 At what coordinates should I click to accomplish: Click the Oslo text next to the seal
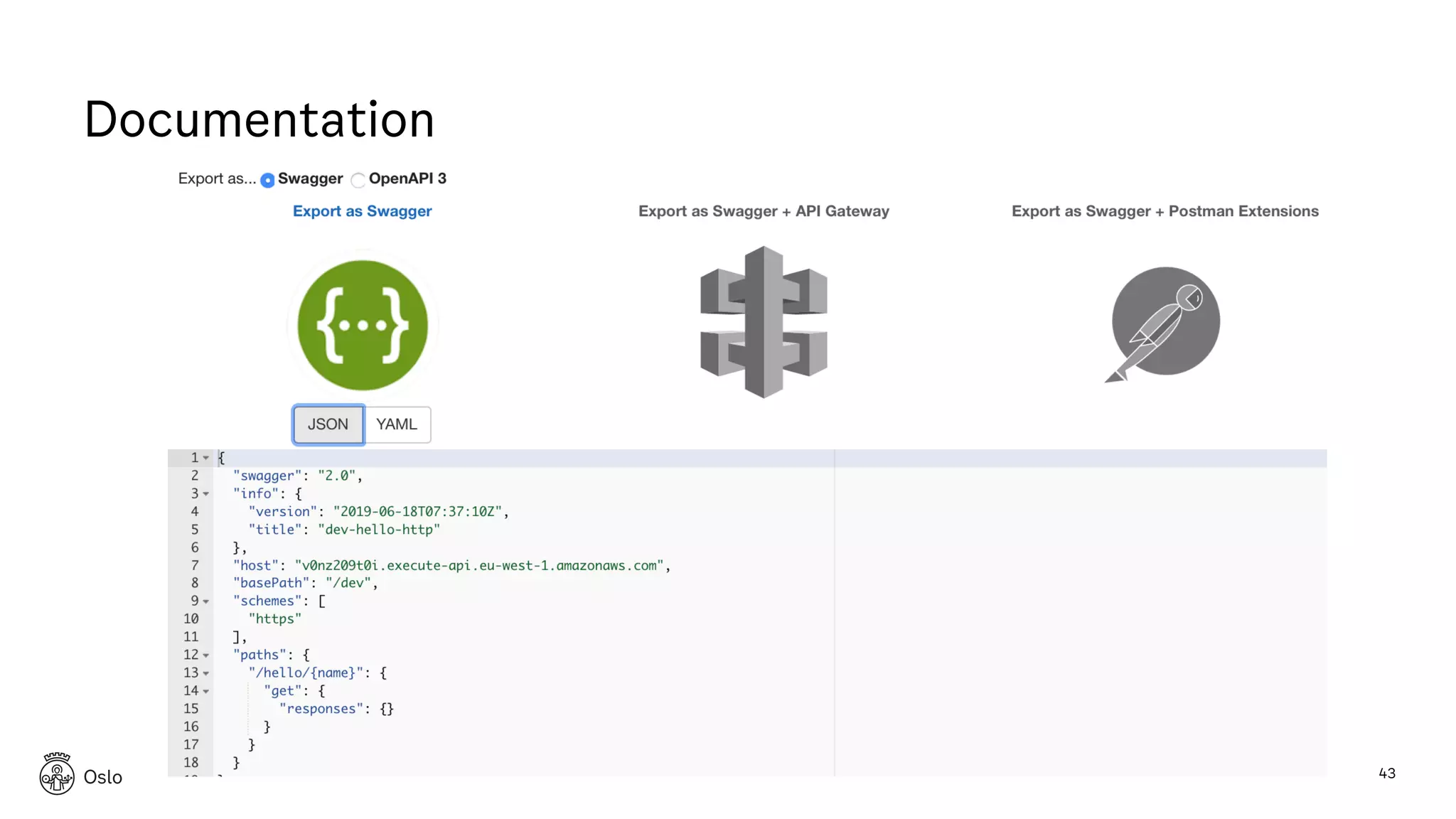click(x=103, y=777)
